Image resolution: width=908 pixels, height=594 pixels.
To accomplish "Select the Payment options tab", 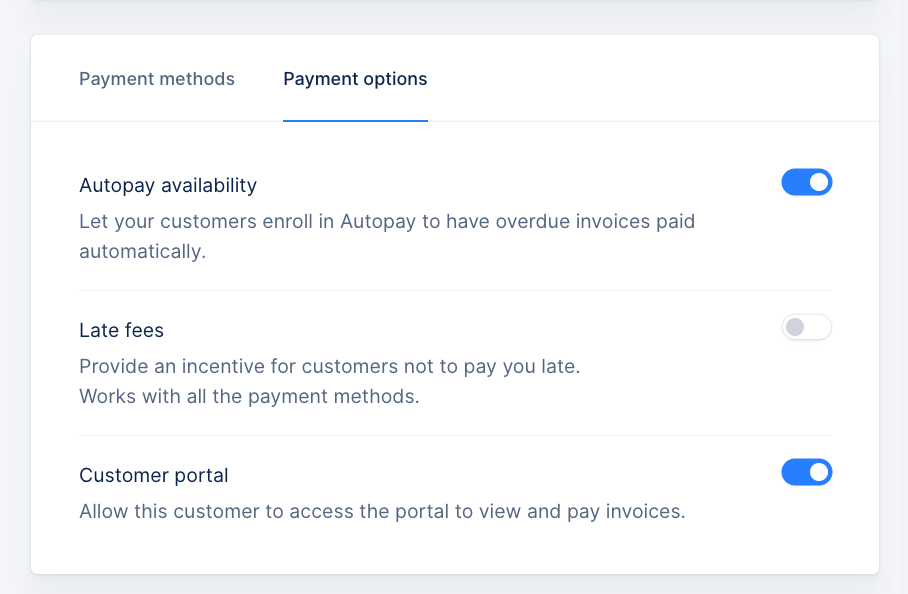I will tap(355, 79).
